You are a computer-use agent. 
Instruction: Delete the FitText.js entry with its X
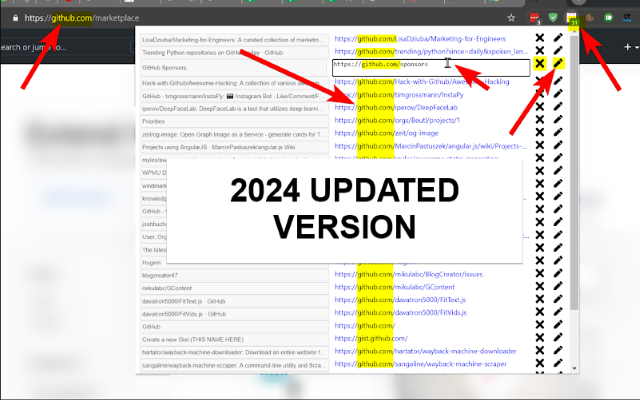[x=540, y=299]
